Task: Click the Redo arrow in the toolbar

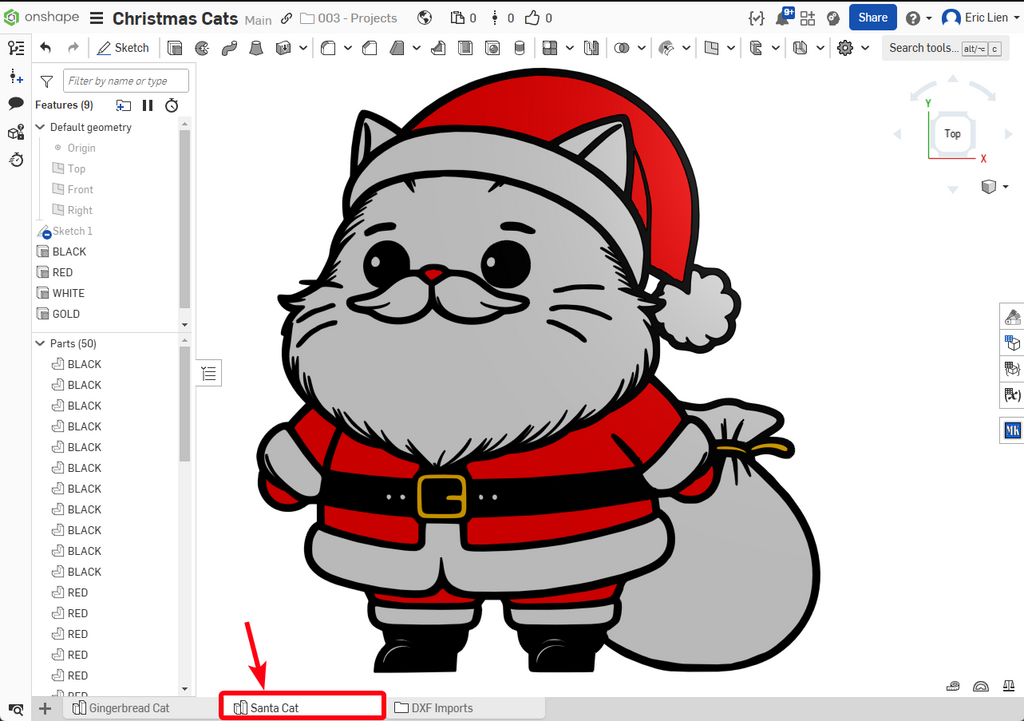Action: (73, 48)
